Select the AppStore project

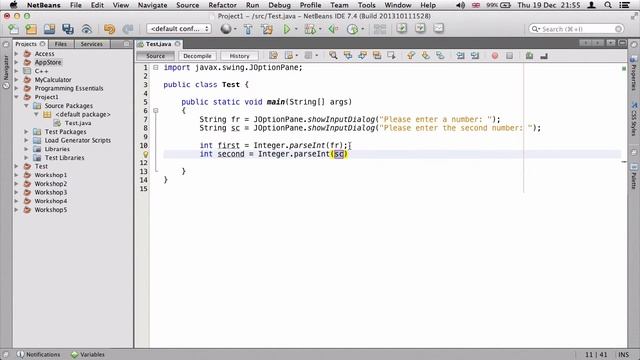coord(48,62)
